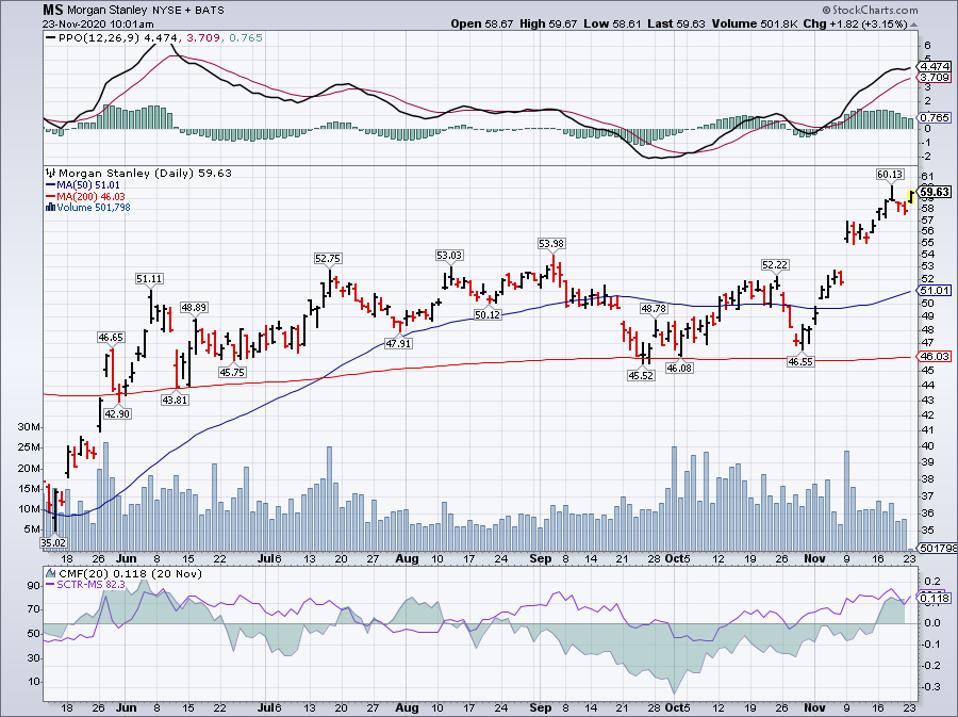This screenshot has height=717, width=958.
Task: Click the copyright StockCharts.com logo
Action: (x=869, y=10)
